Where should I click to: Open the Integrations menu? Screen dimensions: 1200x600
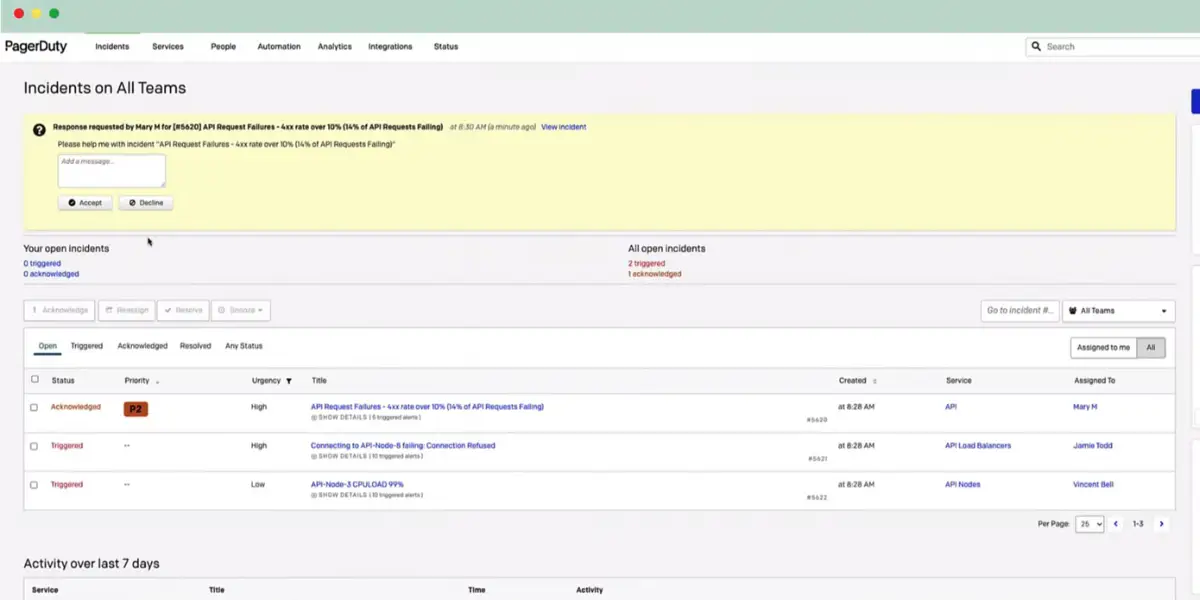click(390, 47)
